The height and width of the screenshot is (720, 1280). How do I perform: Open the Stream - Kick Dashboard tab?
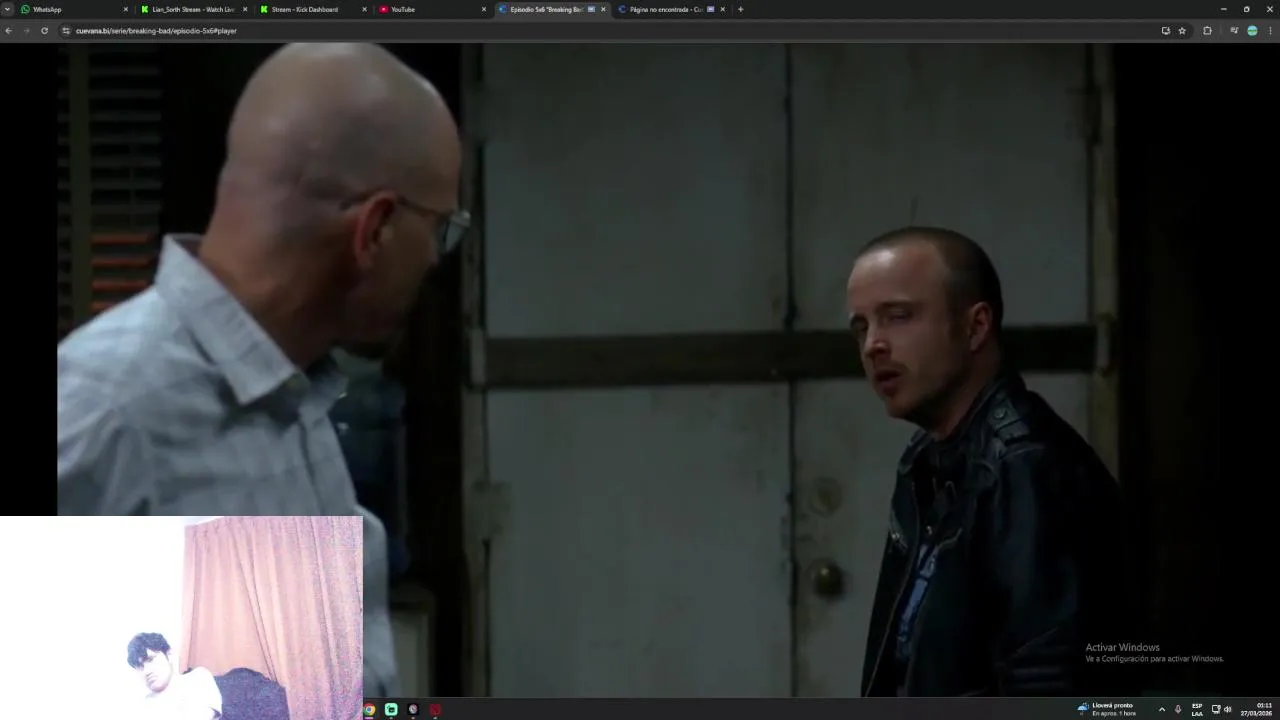pos(311,9)
